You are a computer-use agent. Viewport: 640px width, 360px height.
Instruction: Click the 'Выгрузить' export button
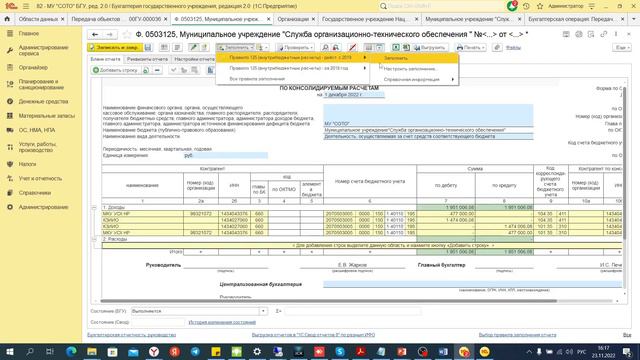[430, 48]
